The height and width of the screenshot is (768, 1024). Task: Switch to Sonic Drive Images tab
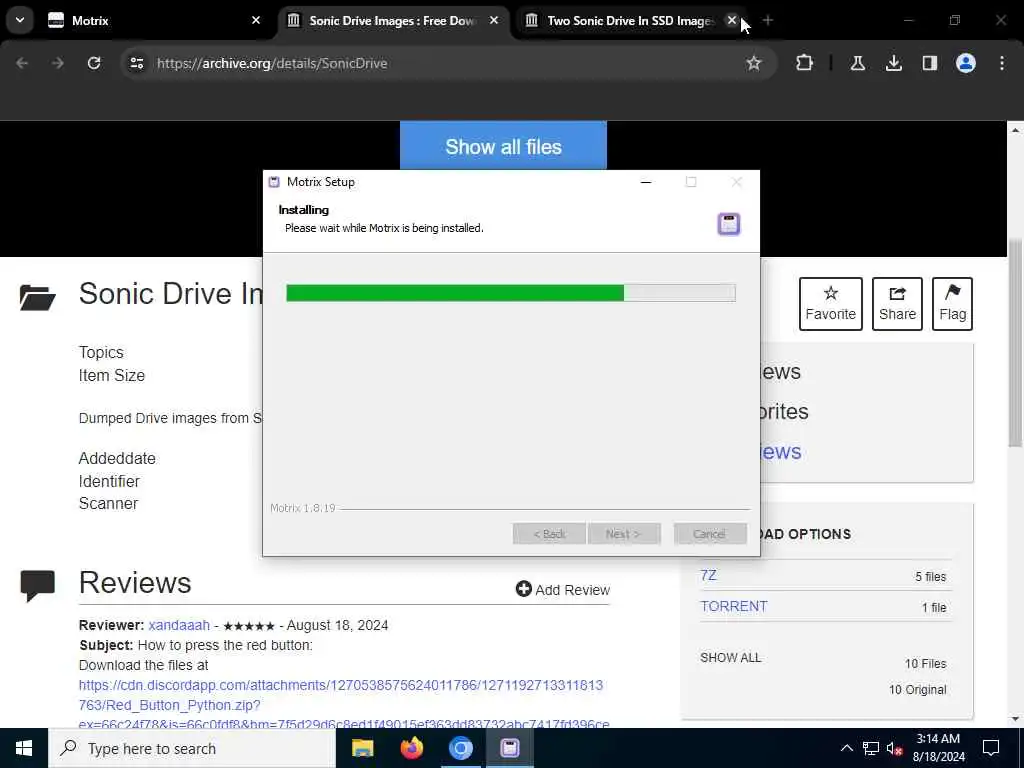point(392,20)
